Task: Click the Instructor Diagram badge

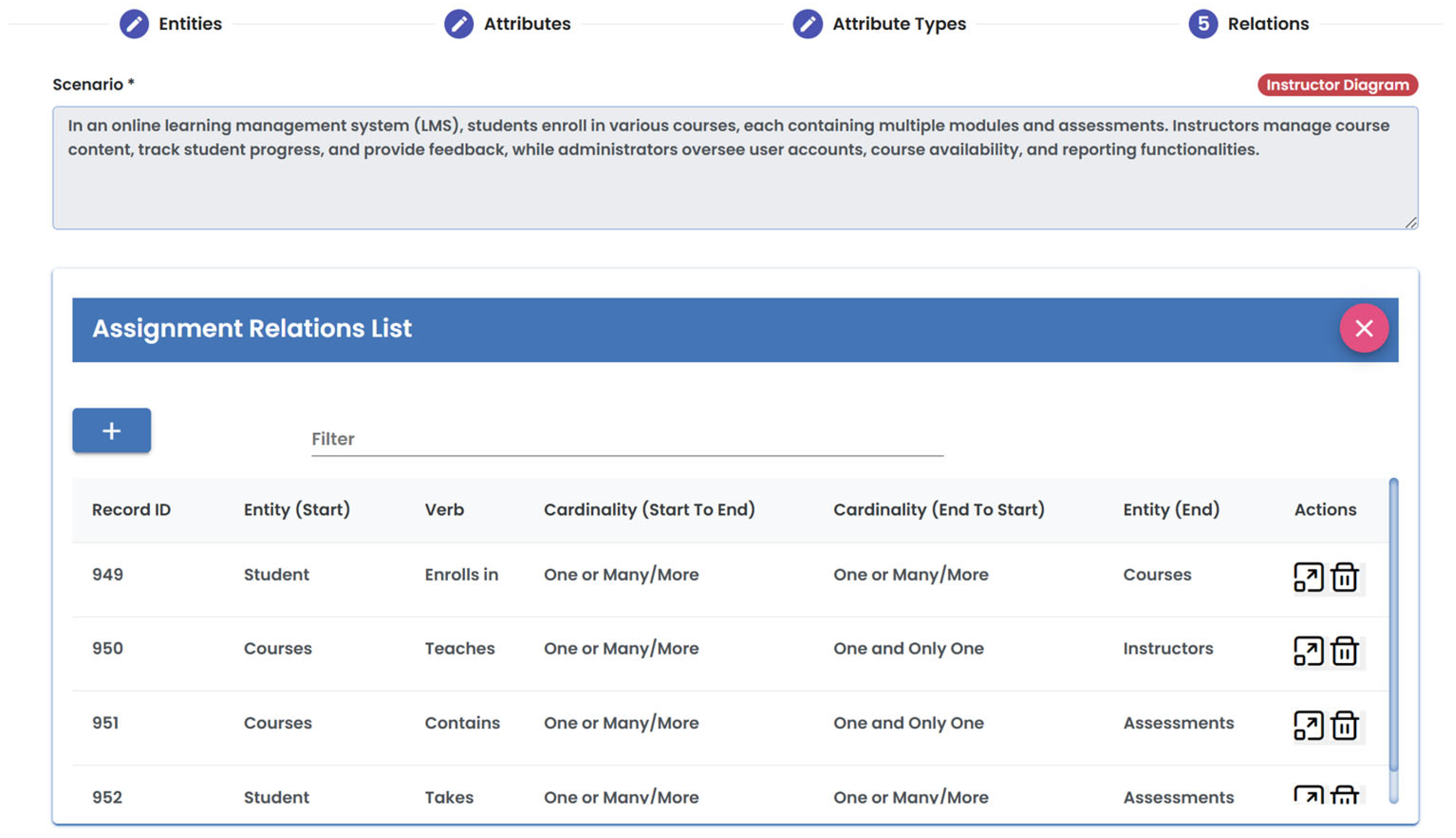Action: [x=1337, y=85]
